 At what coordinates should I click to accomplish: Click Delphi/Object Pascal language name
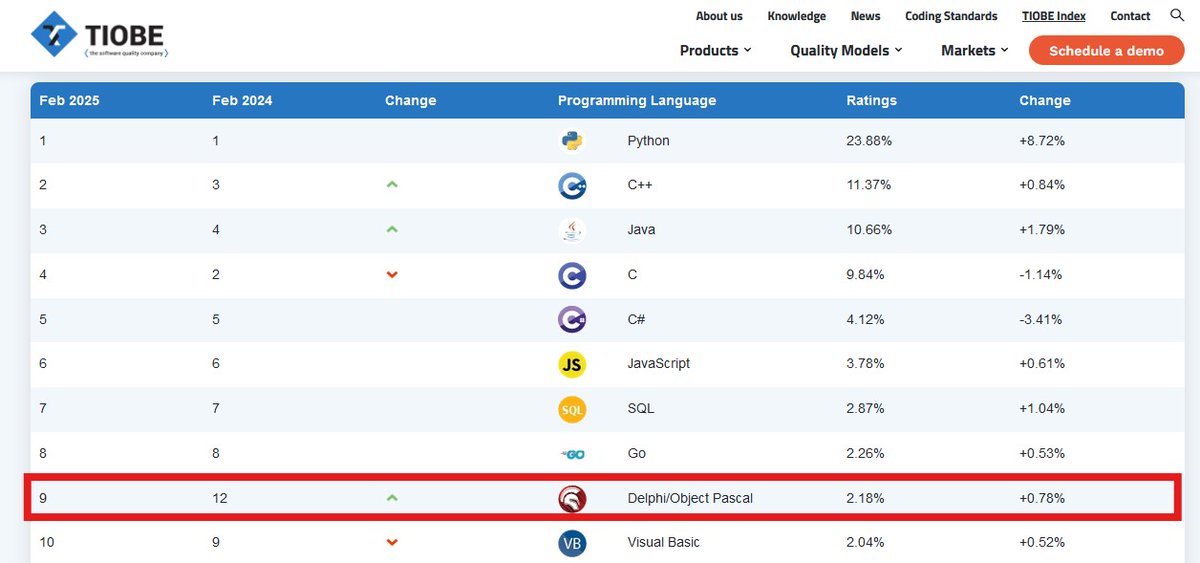[690, 498]
